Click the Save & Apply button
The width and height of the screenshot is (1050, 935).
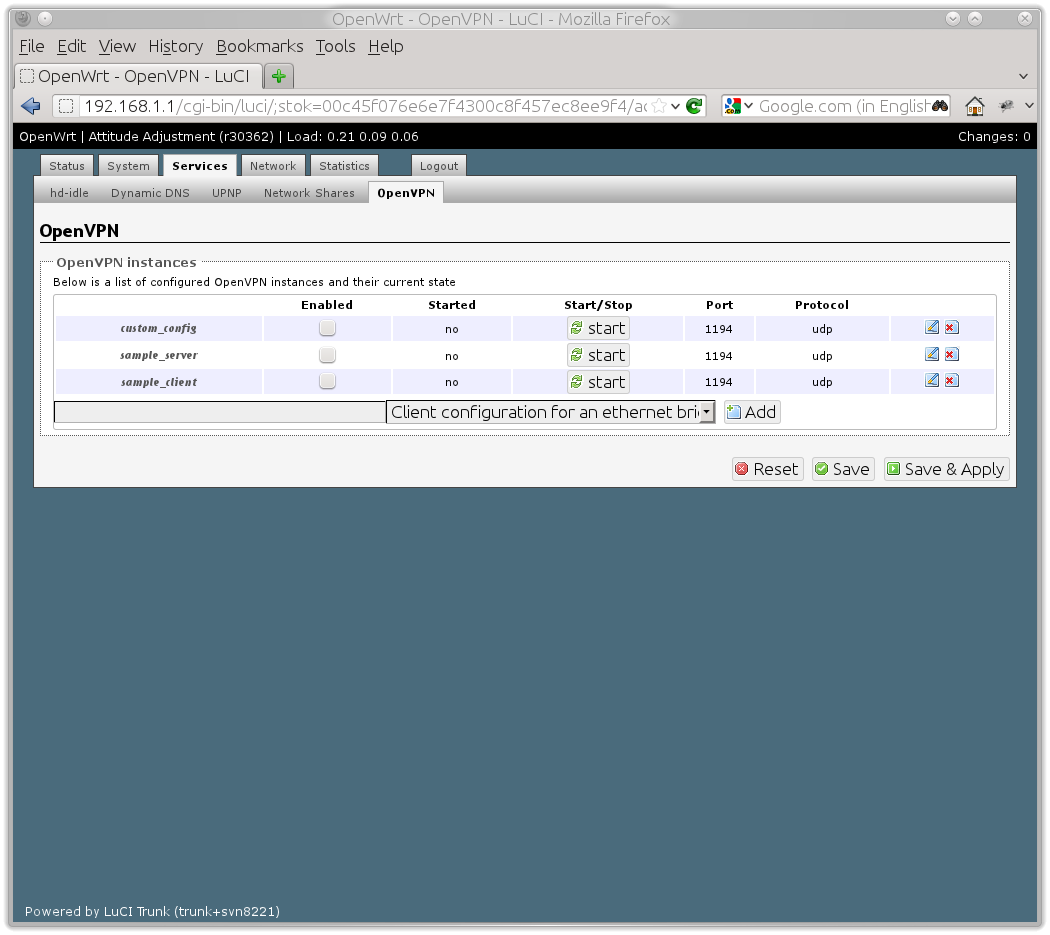click(x=946, y=469)
